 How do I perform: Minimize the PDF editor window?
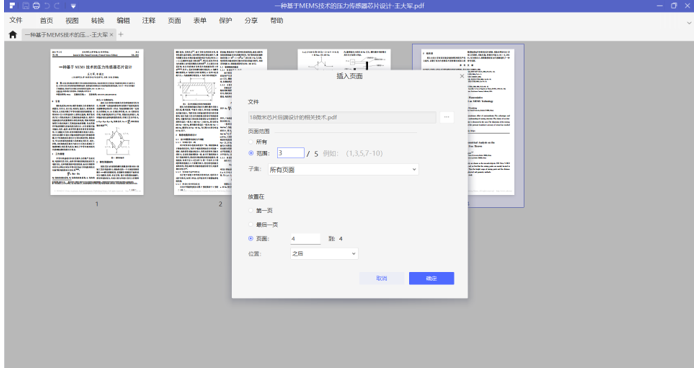coord(660,6)
